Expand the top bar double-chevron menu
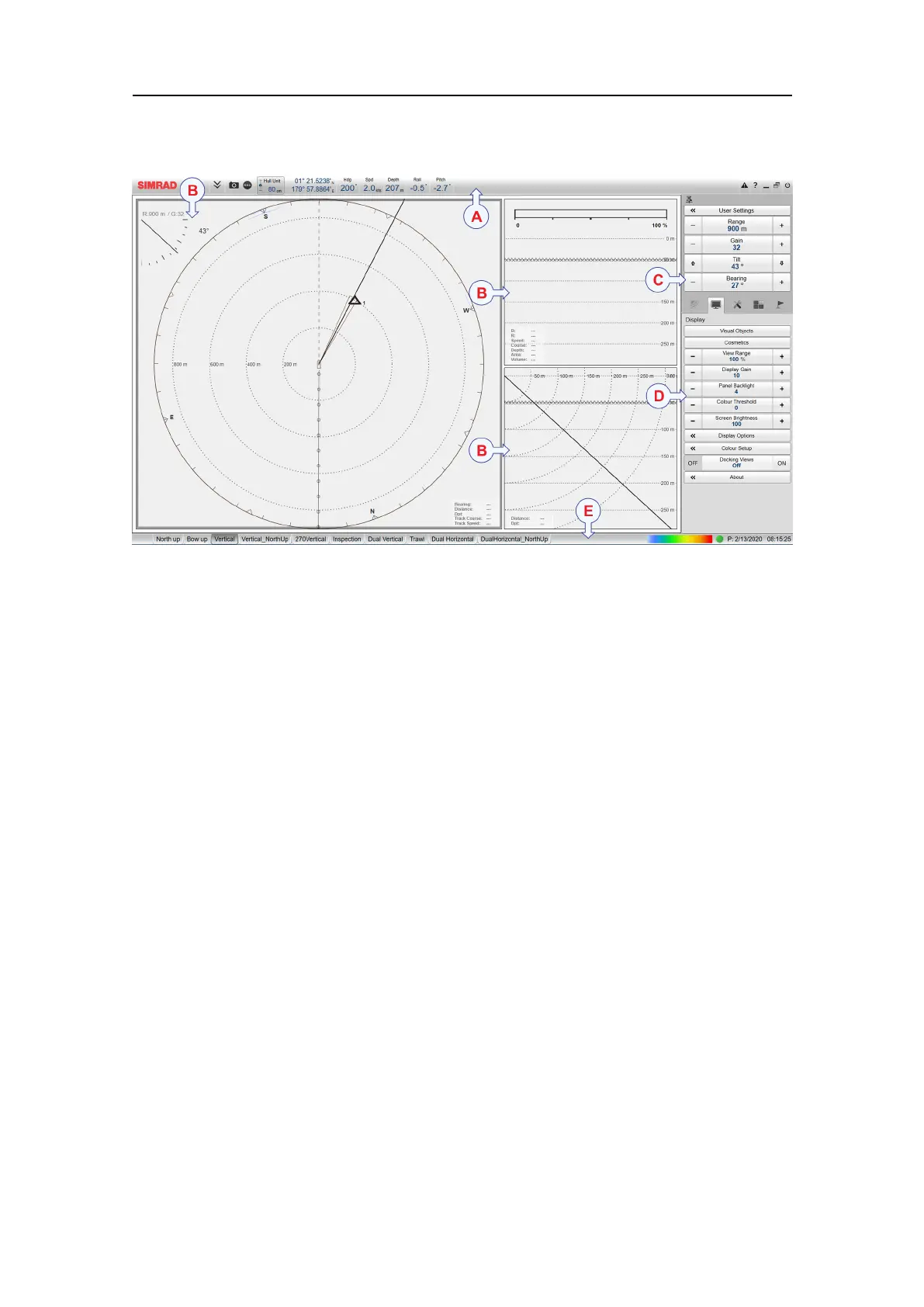Image resolution: width=924 pixels, height=1307 pixels. [217, 185]
